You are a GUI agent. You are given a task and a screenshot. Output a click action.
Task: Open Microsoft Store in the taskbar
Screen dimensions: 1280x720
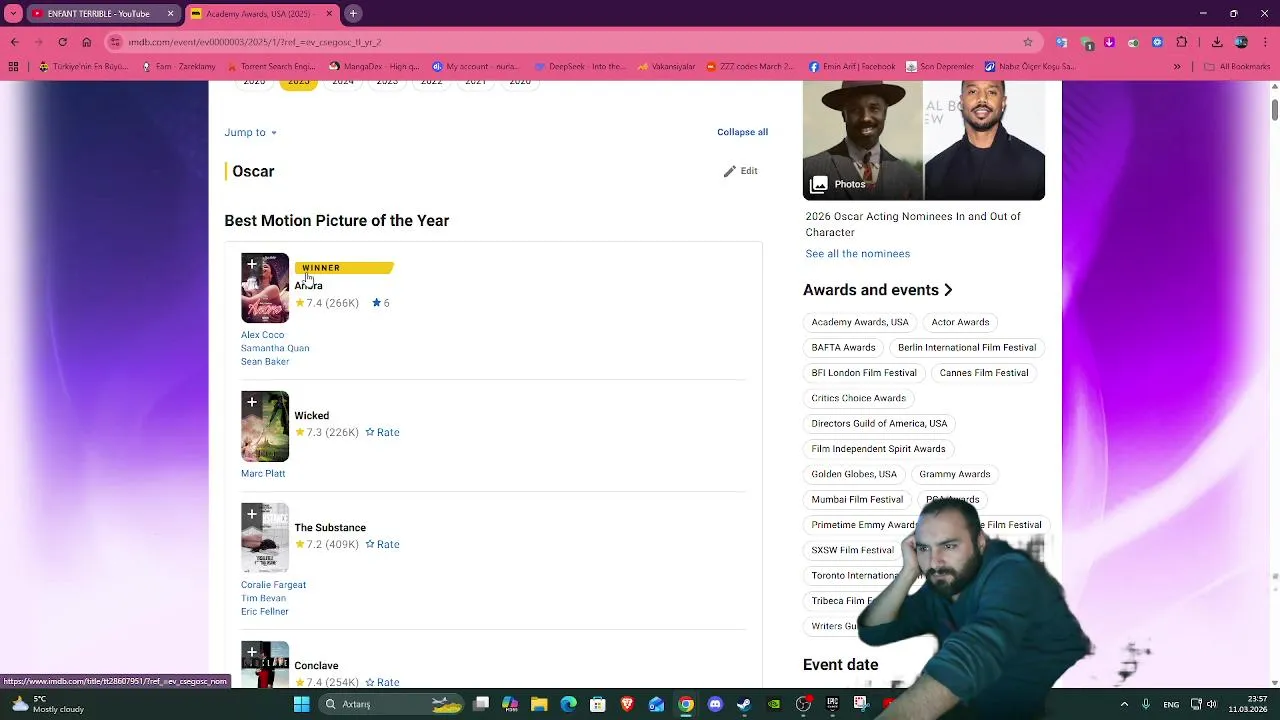[x=597, y=704]
